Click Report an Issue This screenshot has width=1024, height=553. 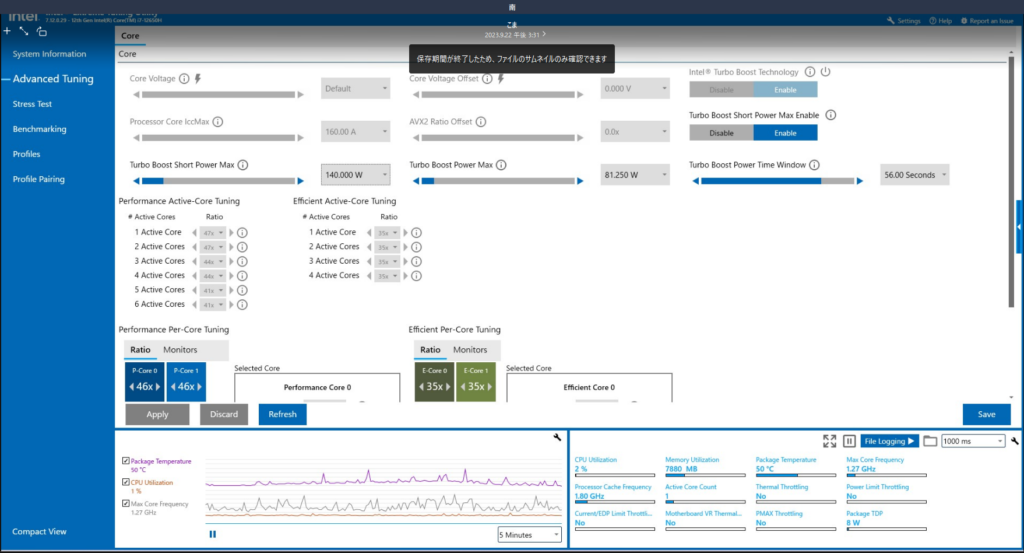point(987,21)
